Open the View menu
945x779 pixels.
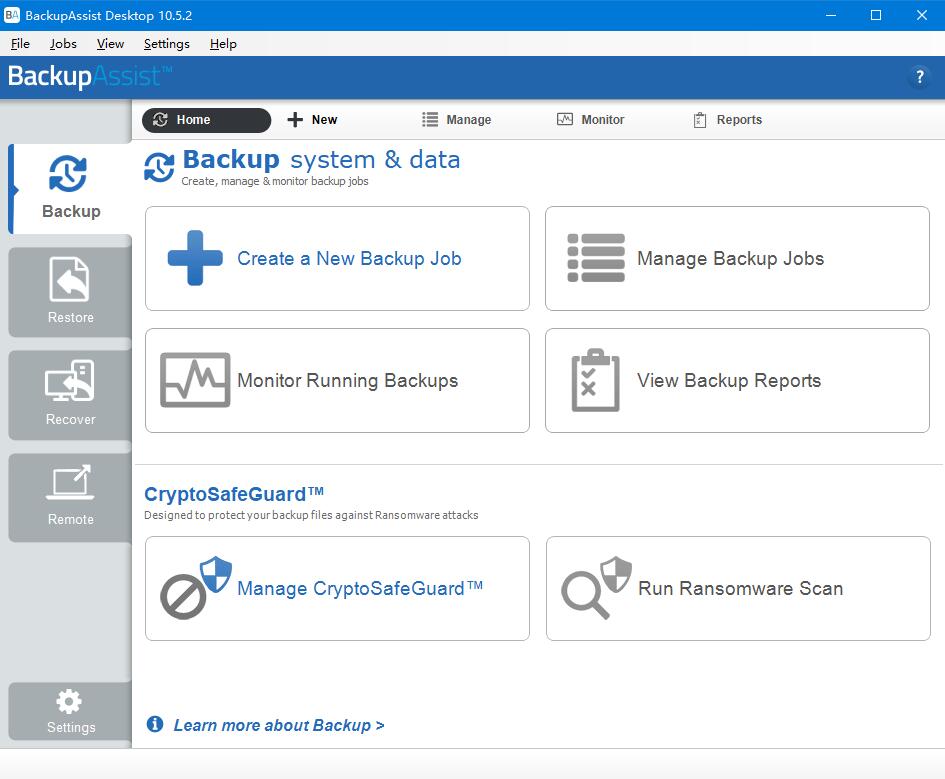tap(110, 44)
